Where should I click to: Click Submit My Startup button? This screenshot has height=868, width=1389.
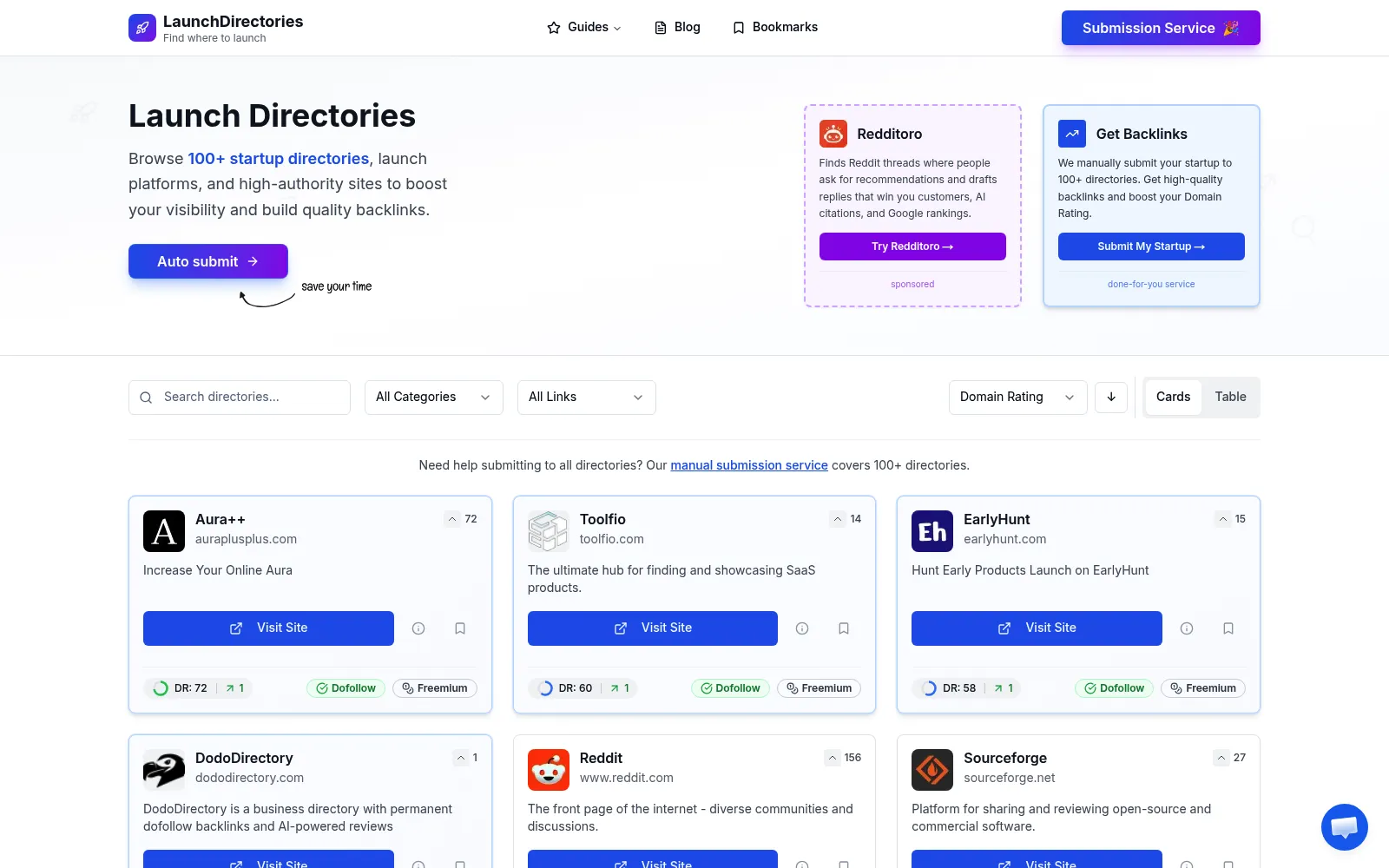[1151, 247]
